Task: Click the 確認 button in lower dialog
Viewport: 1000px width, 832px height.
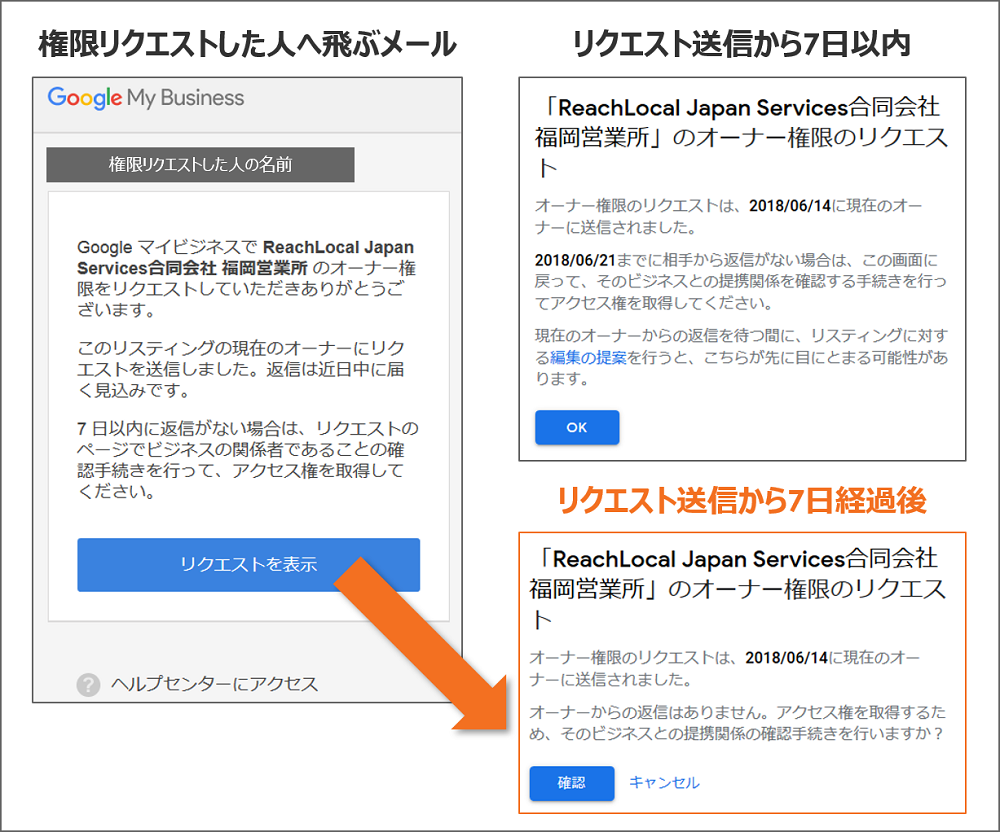Action: pyautogui.click(x=571, y=783)
